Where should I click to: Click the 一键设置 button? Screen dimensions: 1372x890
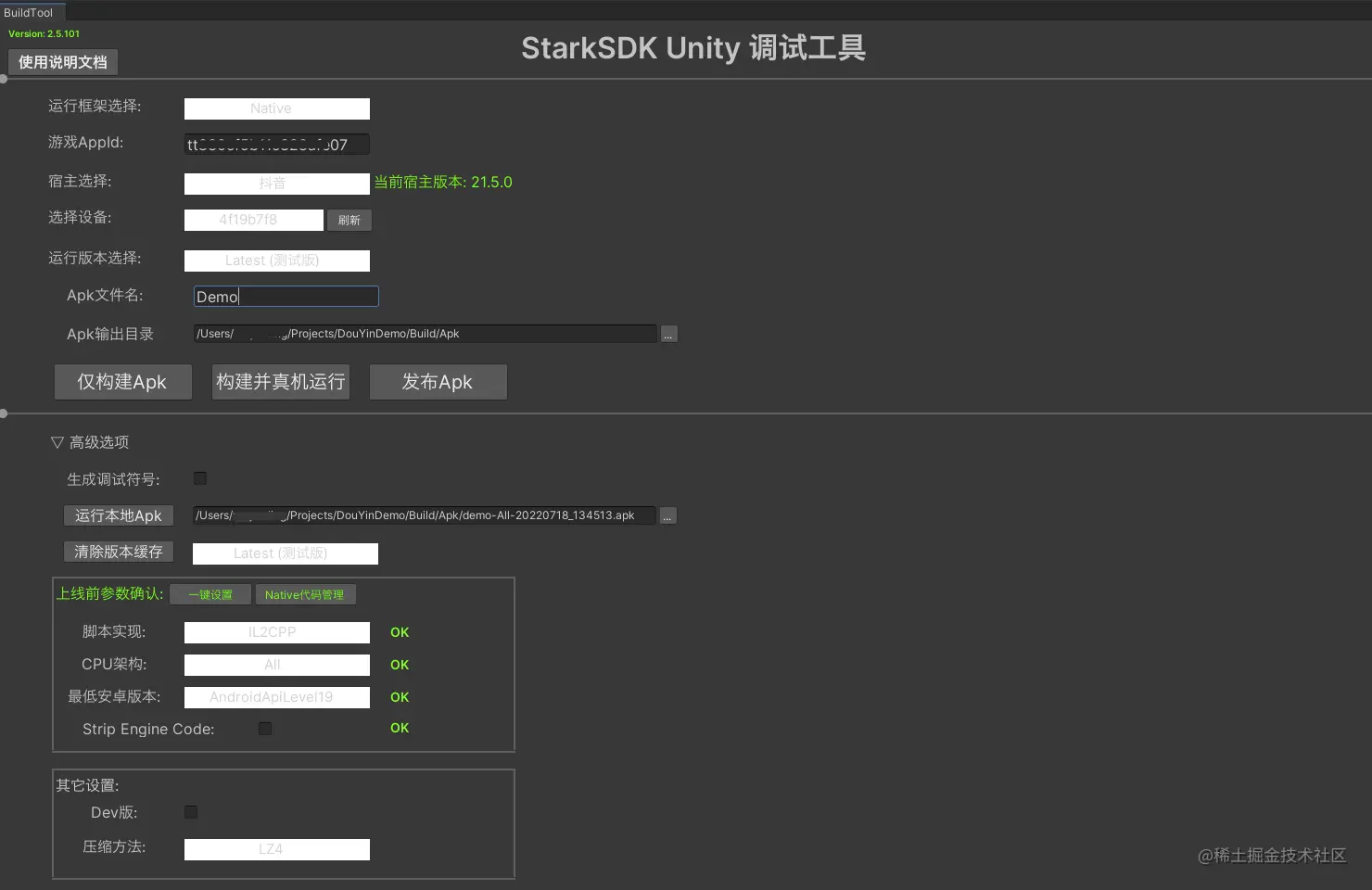click(x=210, y=594)
